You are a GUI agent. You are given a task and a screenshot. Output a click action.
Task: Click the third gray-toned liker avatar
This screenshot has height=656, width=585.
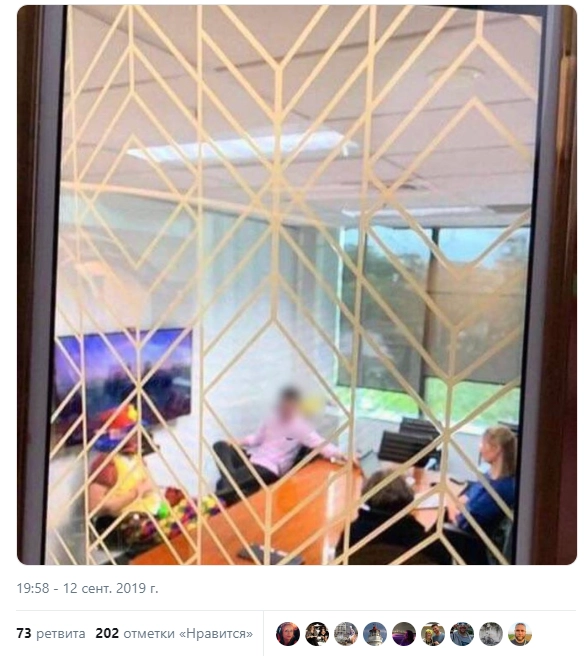[346, 634]
